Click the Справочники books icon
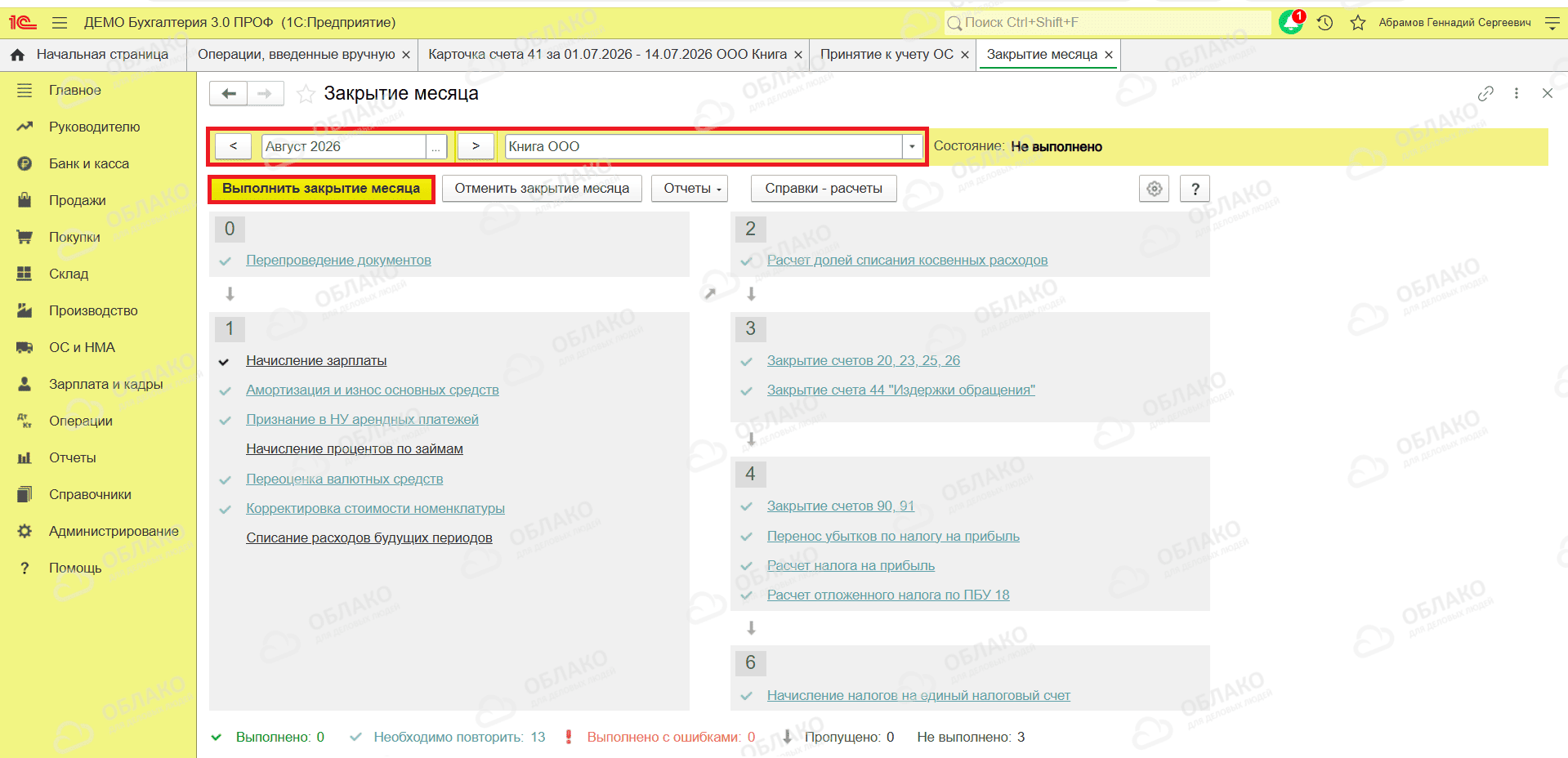Viewport: 1568px width, 758px height. 25,494
